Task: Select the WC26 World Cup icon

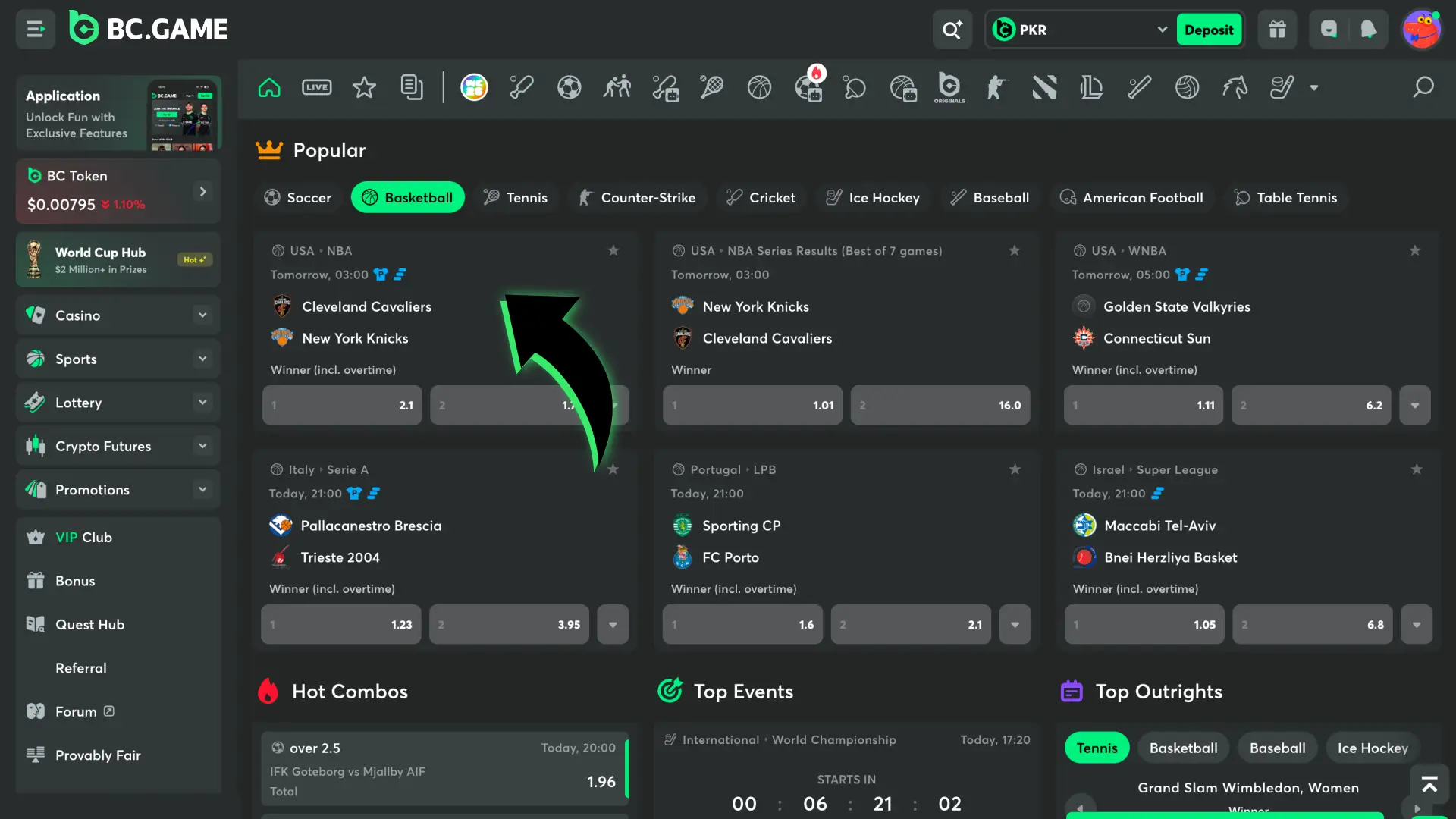Action: [x=475, y=88]
